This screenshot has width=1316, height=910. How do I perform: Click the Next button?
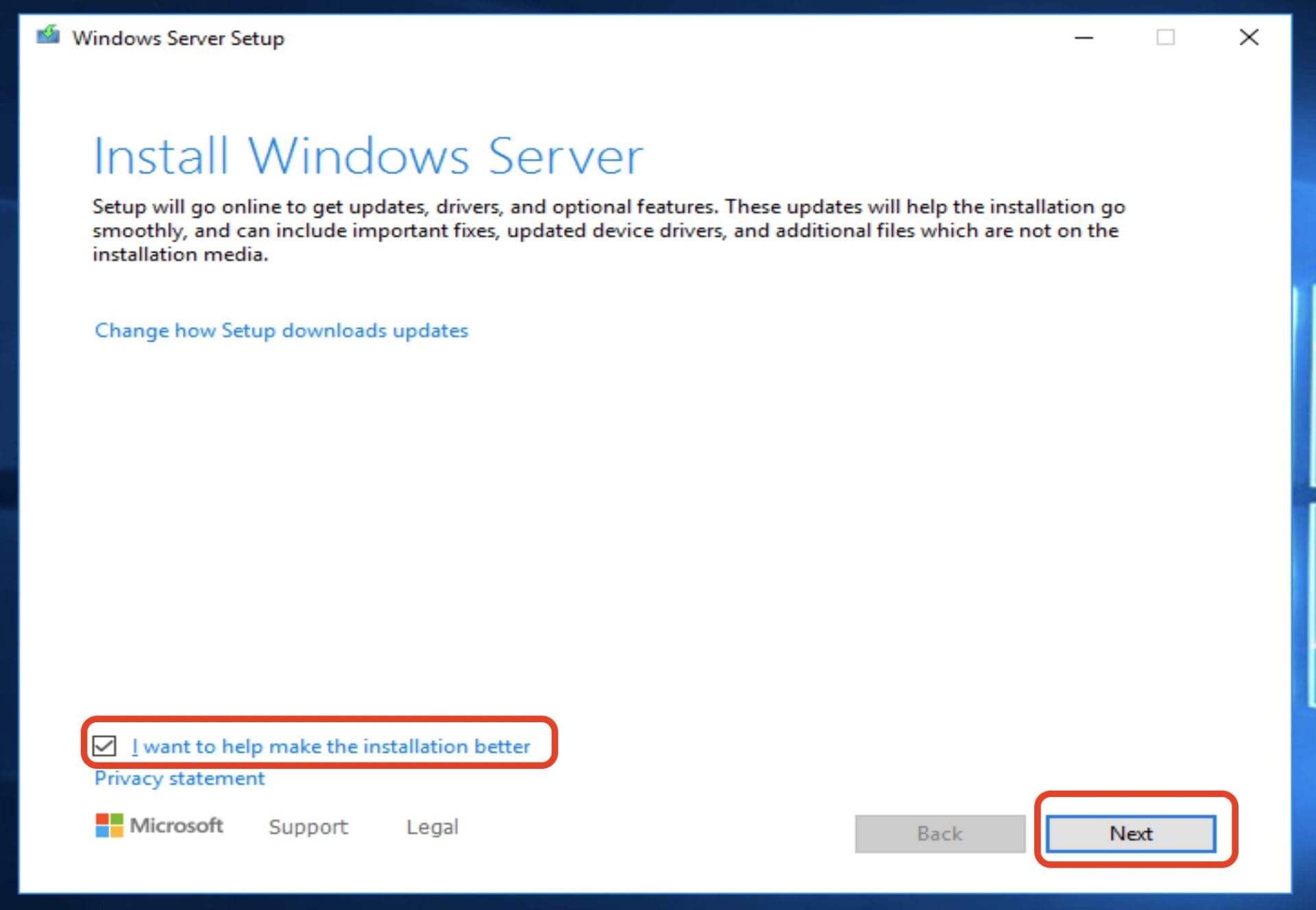point(1131,833)
